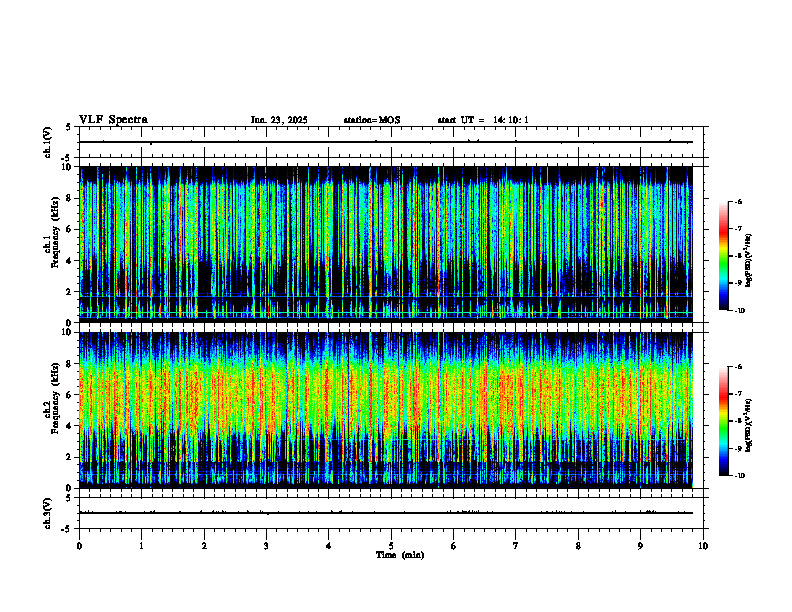The image size is (792, 612).
Task: Select the date text "Jan. 23, 2025"
Action: point(279,120)
